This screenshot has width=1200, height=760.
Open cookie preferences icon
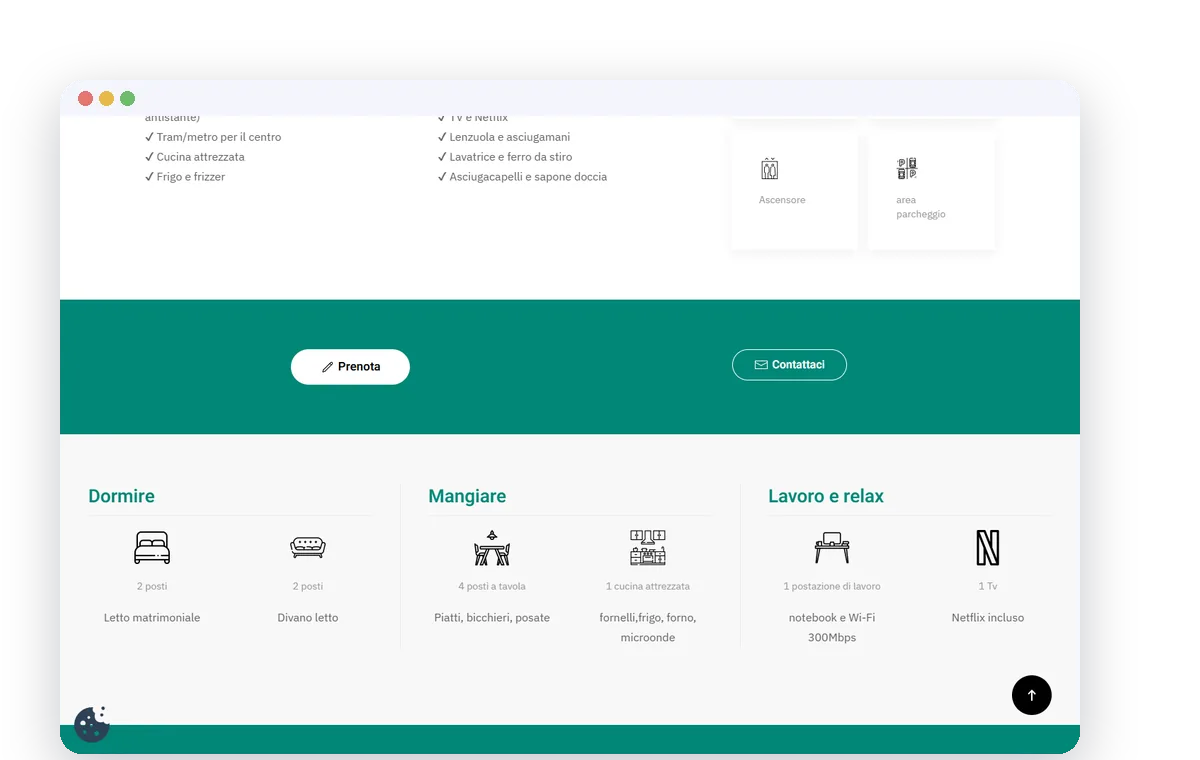click(92, 724)
